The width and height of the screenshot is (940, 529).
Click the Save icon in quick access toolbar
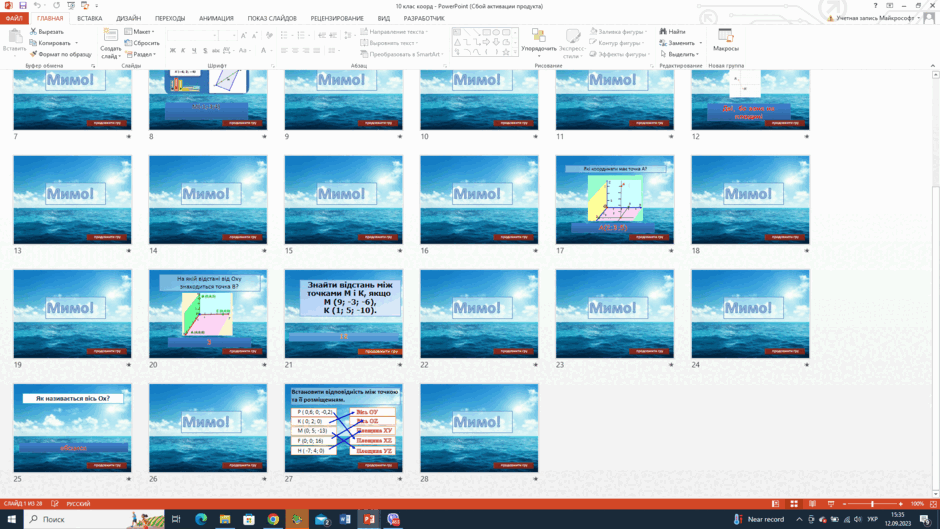coord(23,5)
